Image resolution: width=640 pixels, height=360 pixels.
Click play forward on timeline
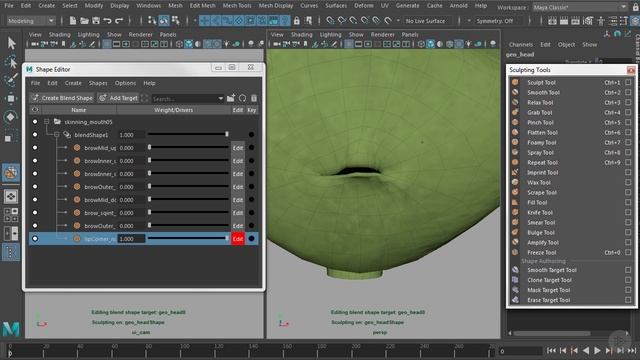[x=597, y=350]
